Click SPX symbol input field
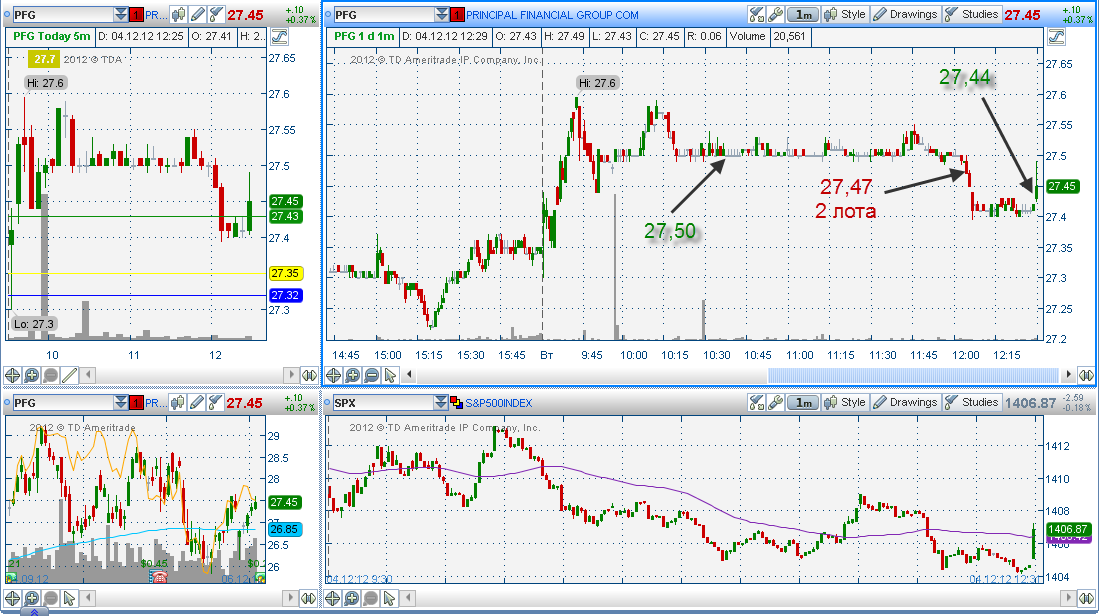Image resolution: width=1099 pixels, height=616 pixels. click(x=383, y=402)
